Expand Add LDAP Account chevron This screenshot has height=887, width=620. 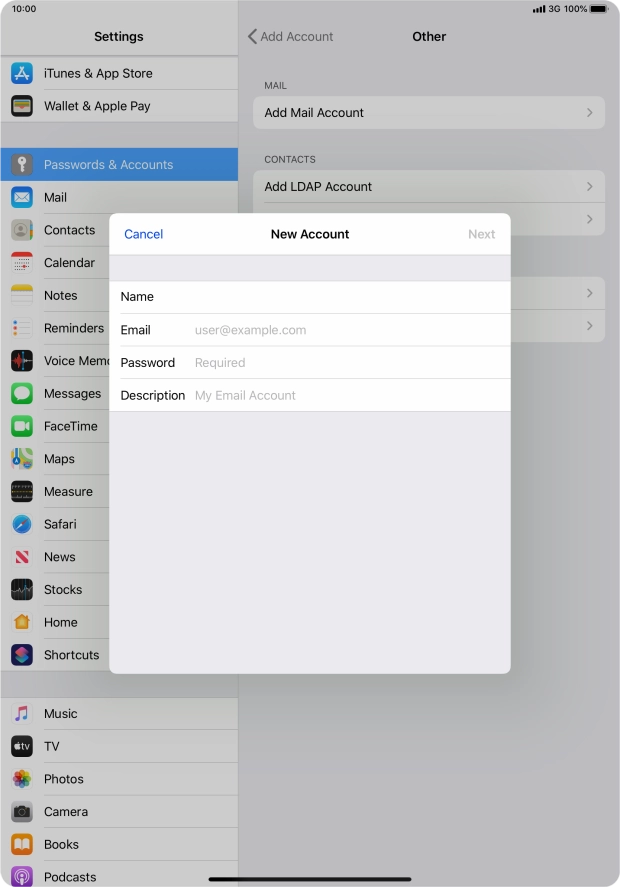click(x=590, y=187)
